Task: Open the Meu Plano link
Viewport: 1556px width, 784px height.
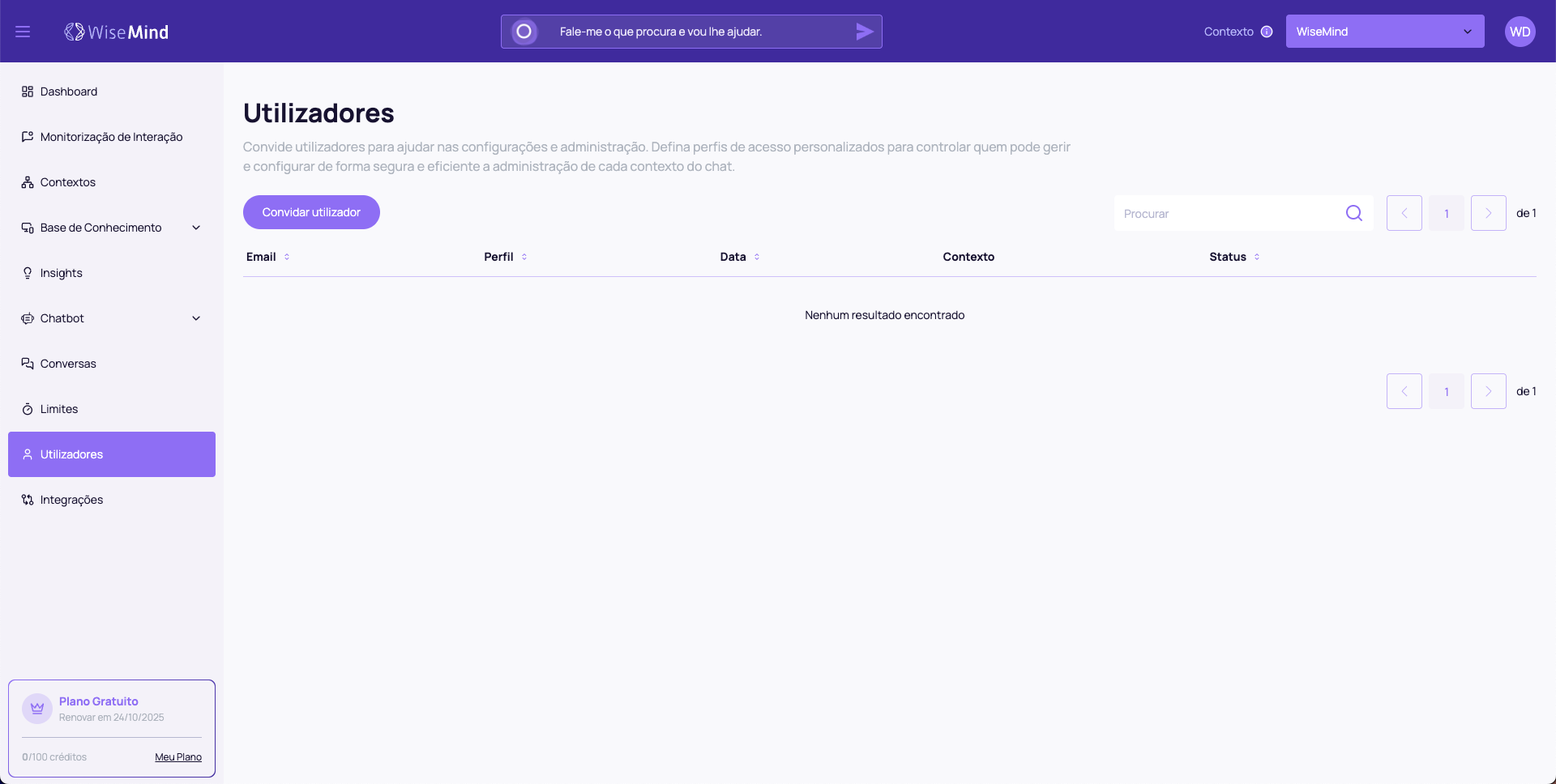Action: [x=178, y=757]
